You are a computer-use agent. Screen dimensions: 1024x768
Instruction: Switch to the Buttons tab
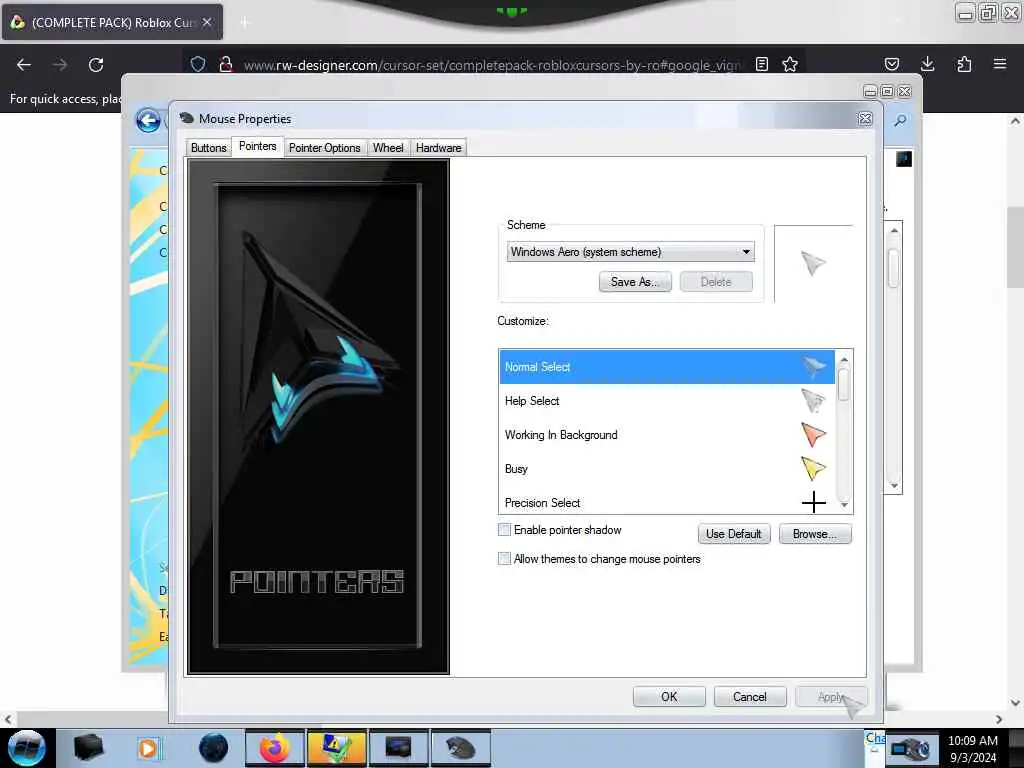[x=208, y=148]
